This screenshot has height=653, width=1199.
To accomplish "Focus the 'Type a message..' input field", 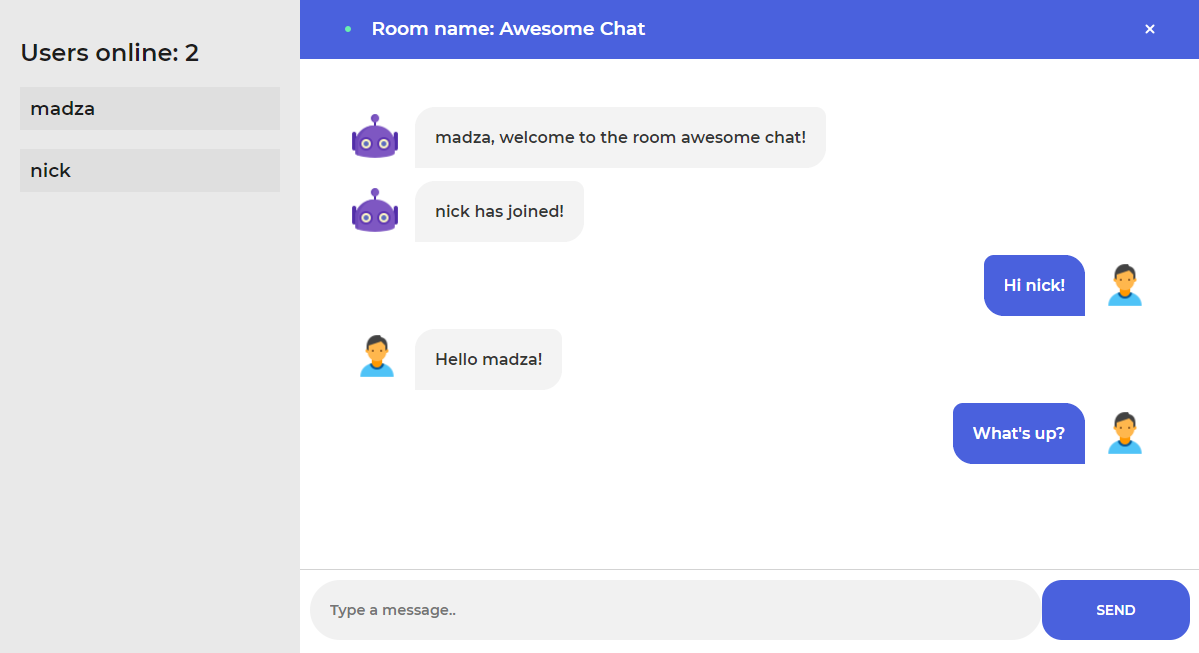I will click(x=675, y=609).
